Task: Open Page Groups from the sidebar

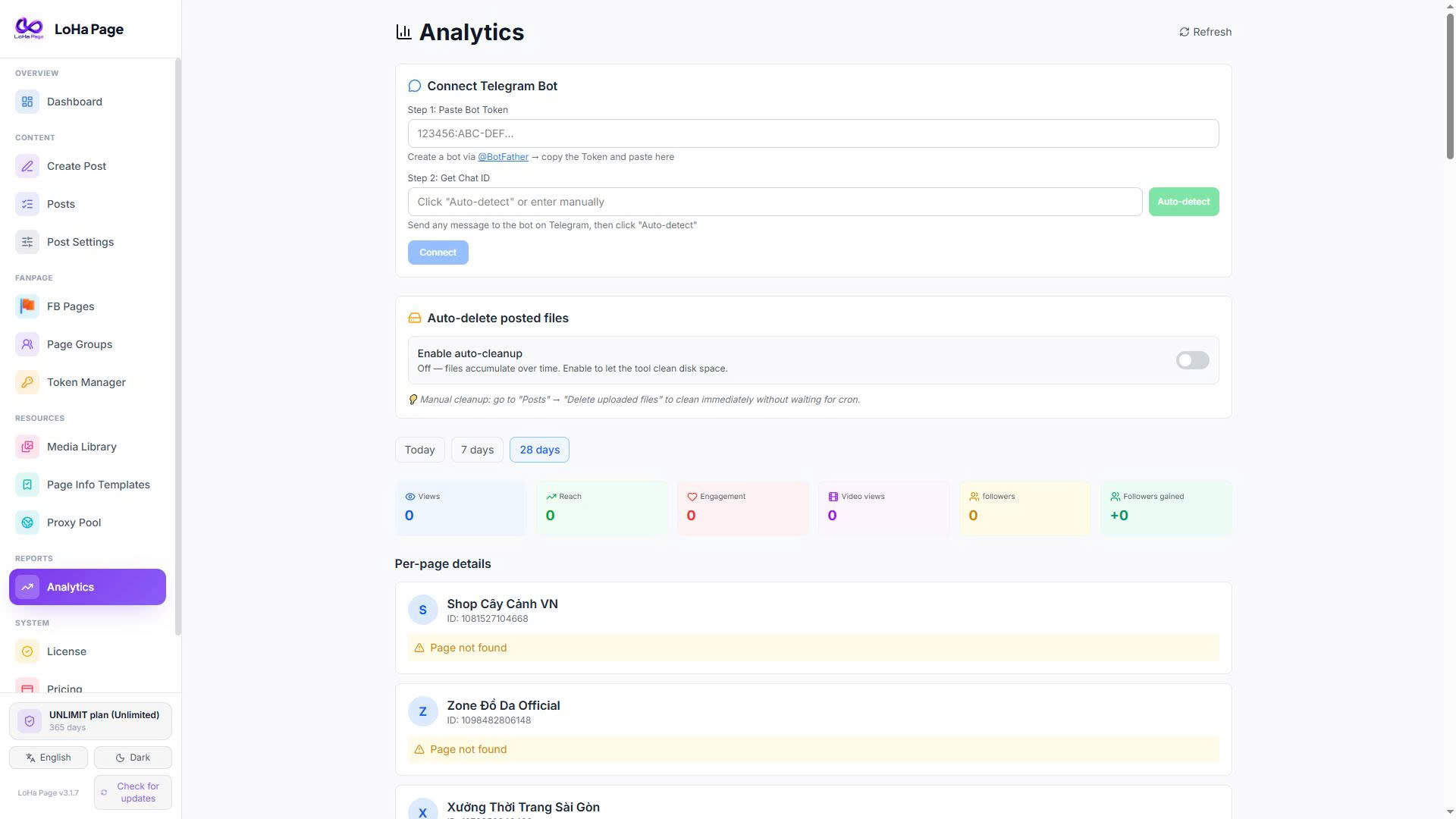Action: (87, 344)
